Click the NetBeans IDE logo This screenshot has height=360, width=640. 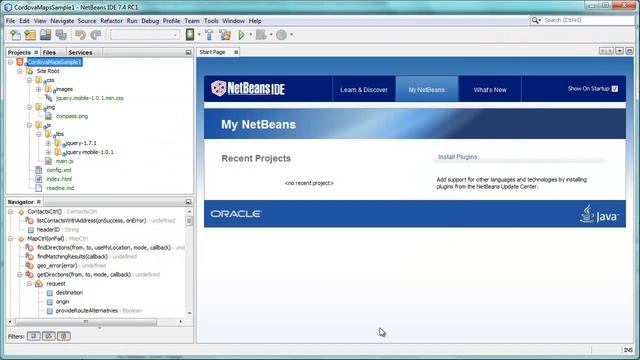(x=248, y=88)
